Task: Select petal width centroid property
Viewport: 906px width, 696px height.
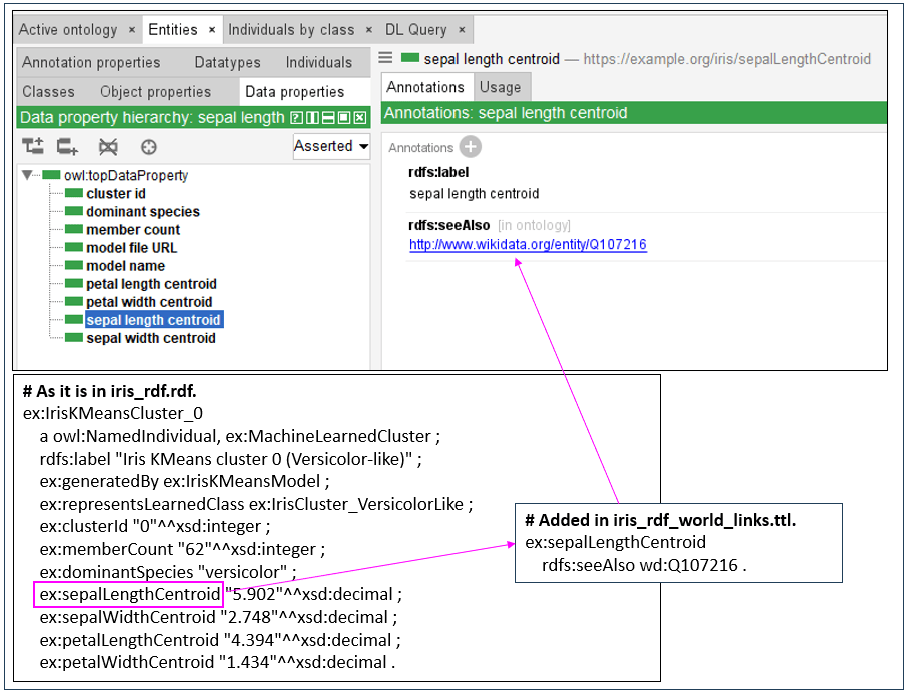Action: [x=149, y=302]
